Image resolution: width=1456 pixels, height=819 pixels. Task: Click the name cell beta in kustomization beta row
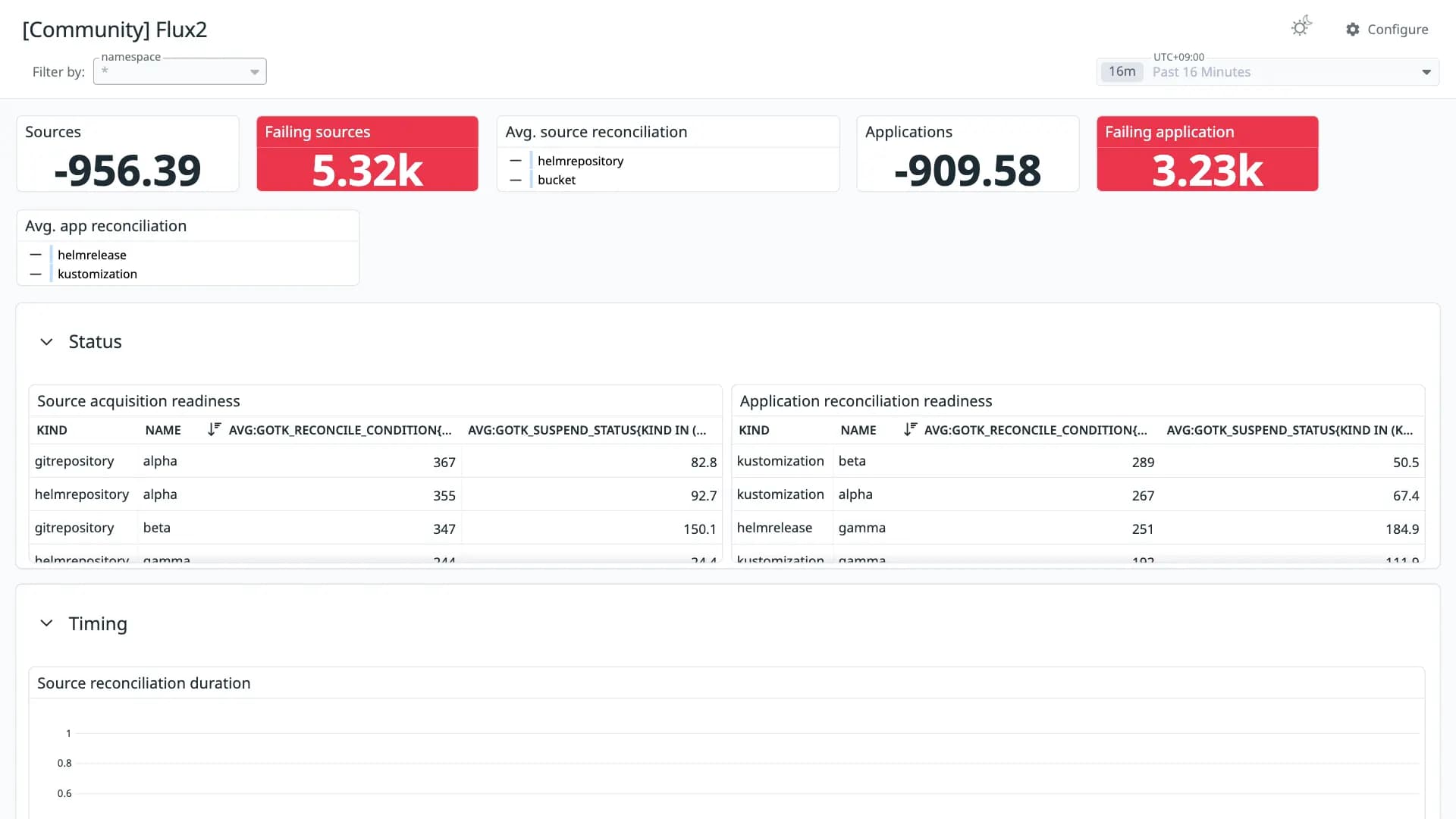tap(852, 461)
